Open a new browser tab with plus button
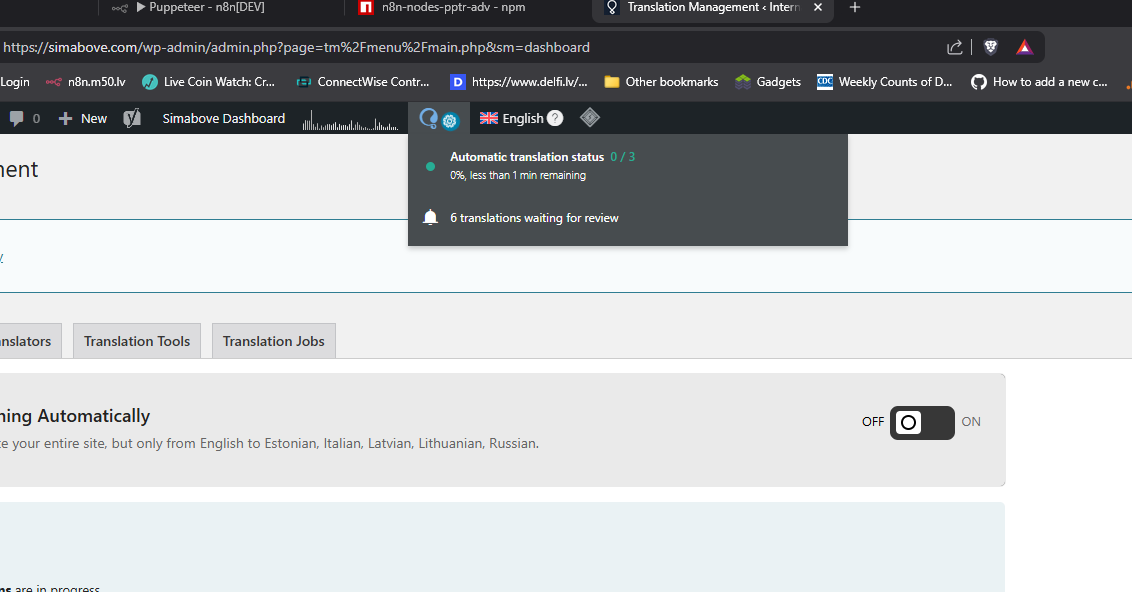Image resolution: width=1132 pixels, height=592 pixels. (854, 8)
